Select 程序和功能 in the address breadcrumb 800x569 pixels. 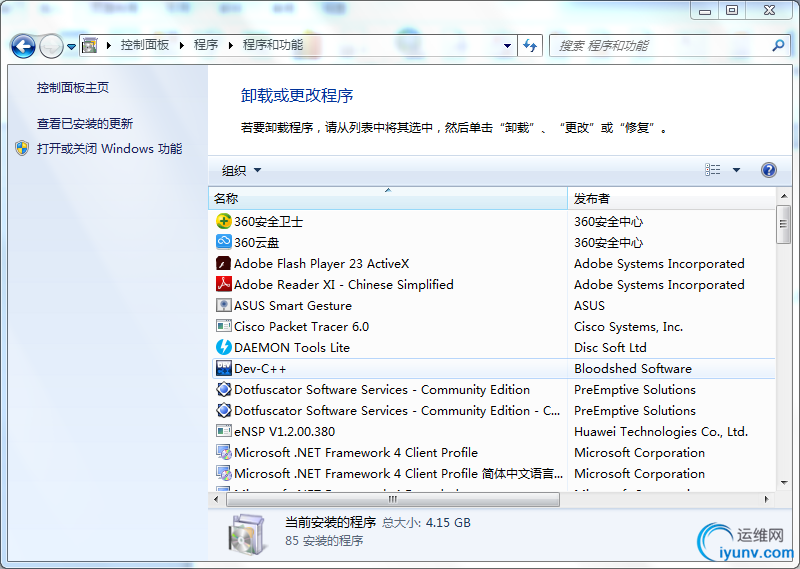pyautogui.click(x=272, y=45)
